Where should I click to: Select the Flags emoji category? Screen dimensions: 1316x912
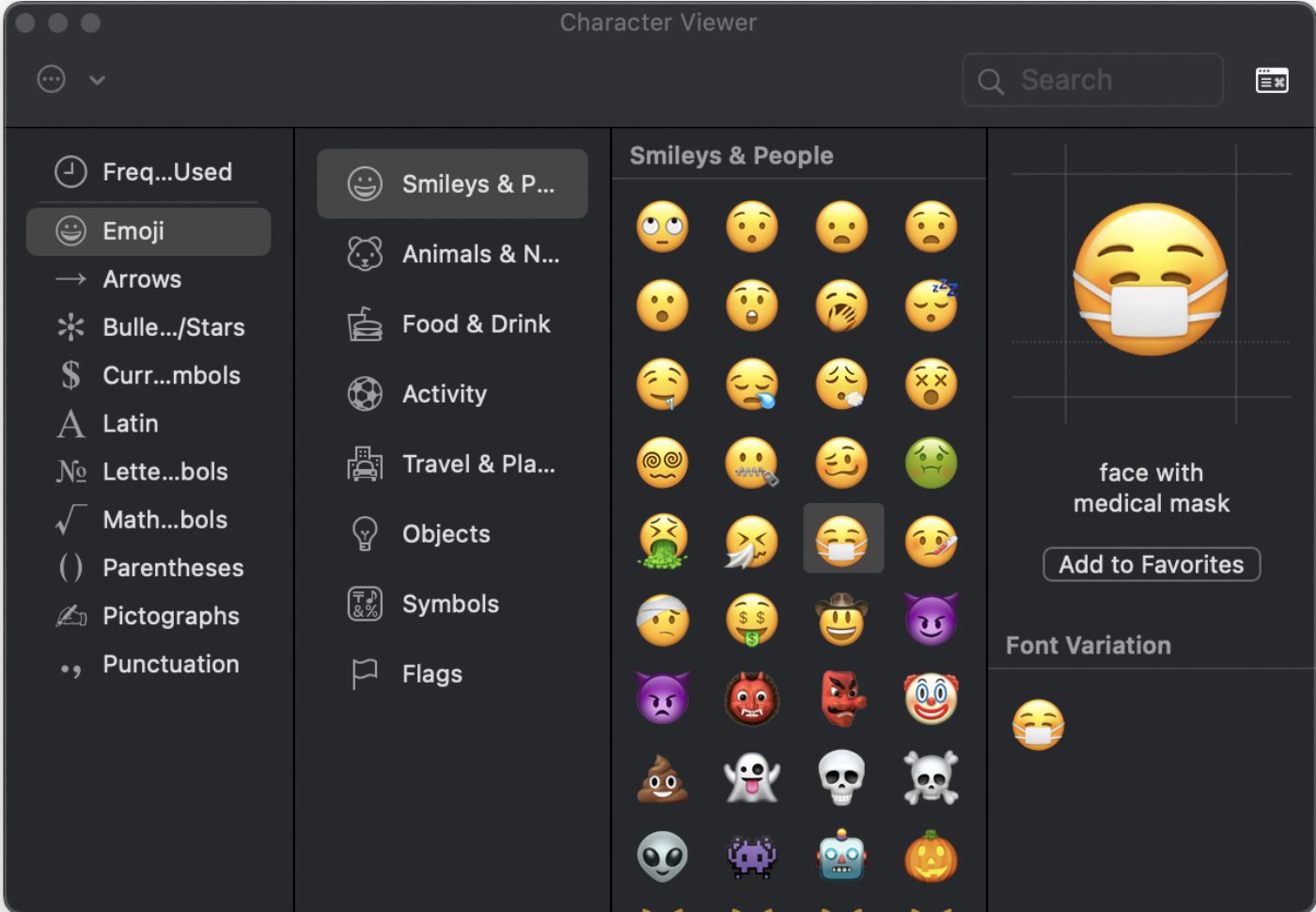coord(453,674)
